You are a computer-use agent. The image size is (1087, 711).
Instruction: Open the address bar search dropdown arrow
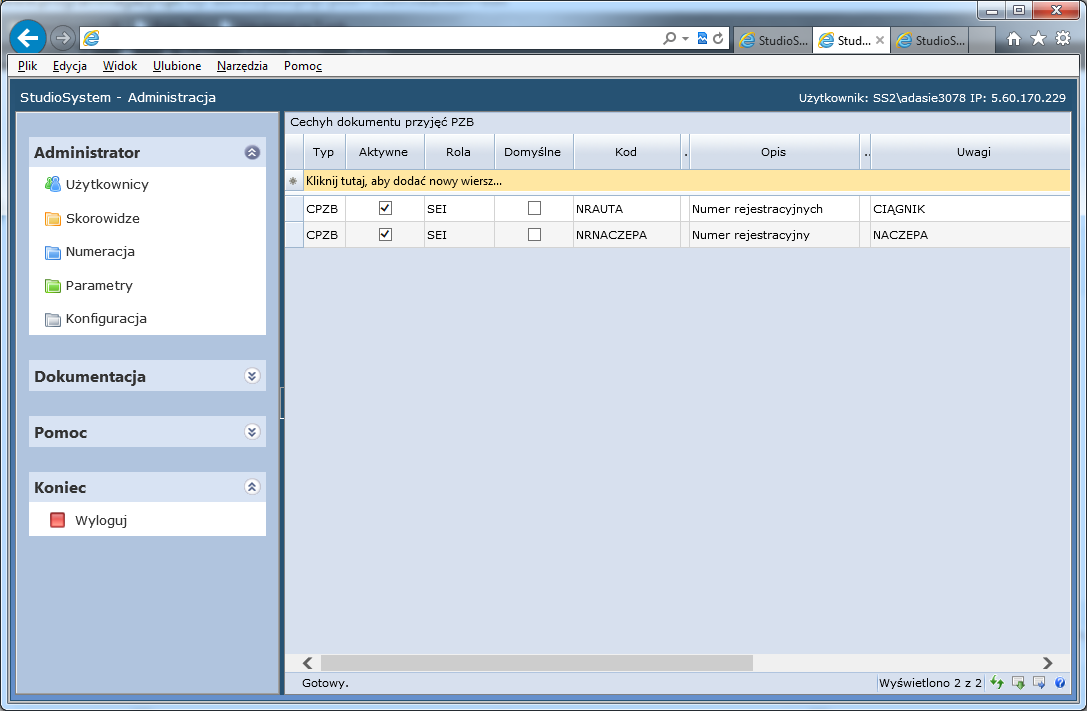685,39
